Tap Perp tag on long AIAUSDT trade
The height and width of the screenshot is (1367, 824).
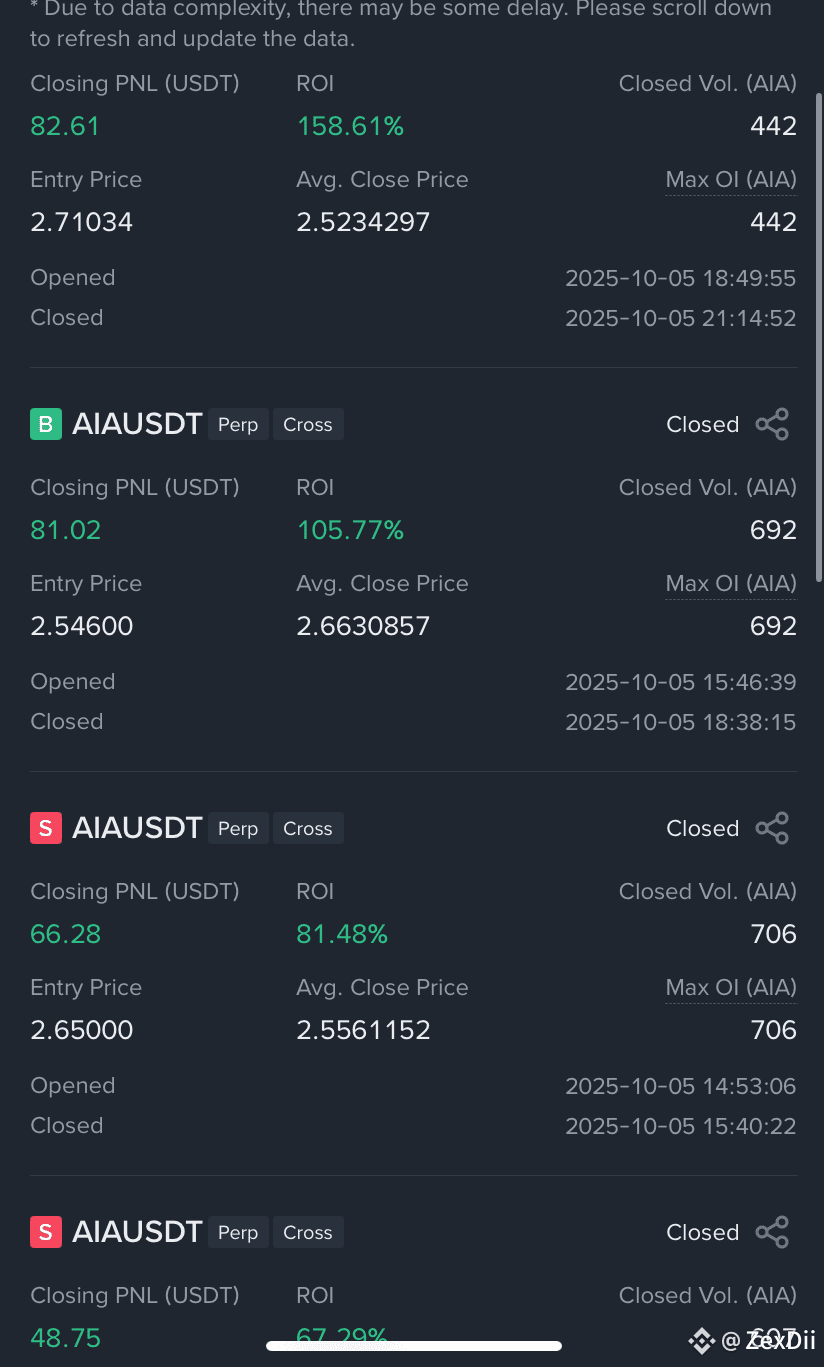click(x=238, y=425)
